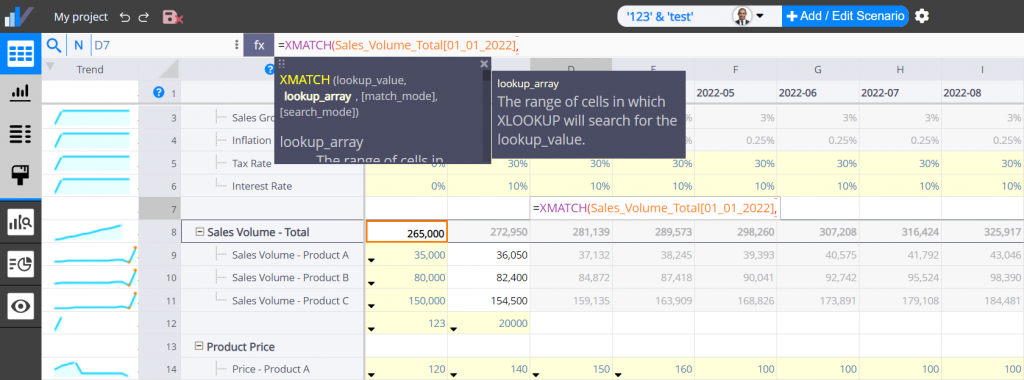The image size is (1024, 380).
Task: Select the Tax Rate row label
Action: point(251,163)
